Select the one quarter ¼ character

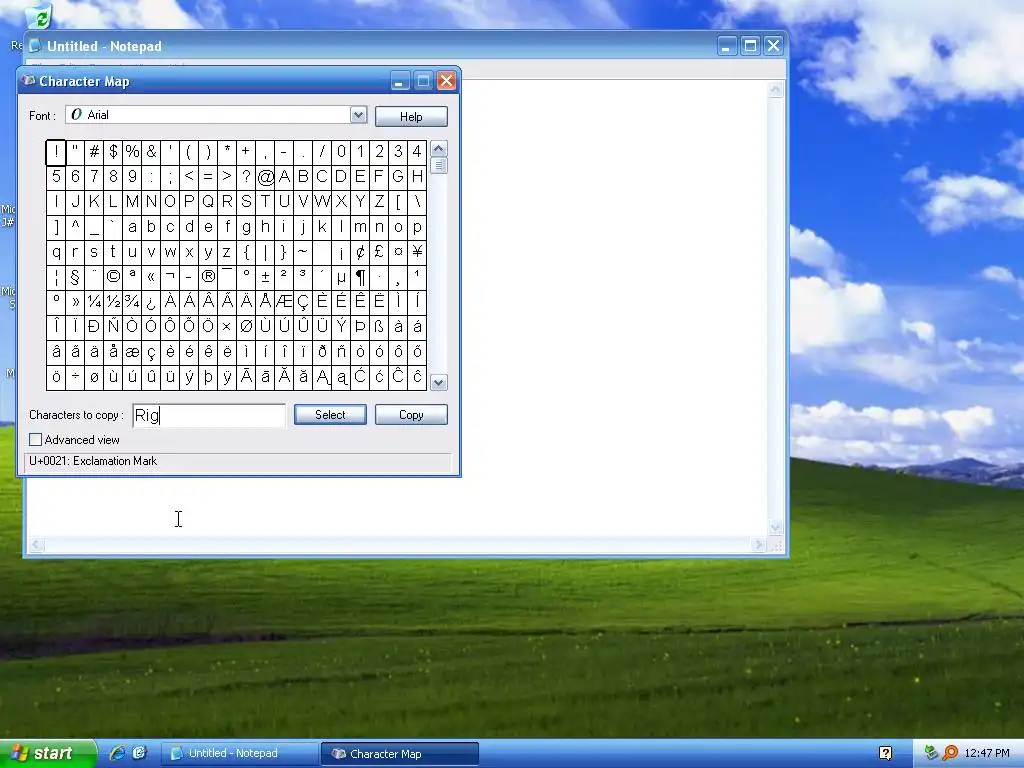(x=94, y=302)
